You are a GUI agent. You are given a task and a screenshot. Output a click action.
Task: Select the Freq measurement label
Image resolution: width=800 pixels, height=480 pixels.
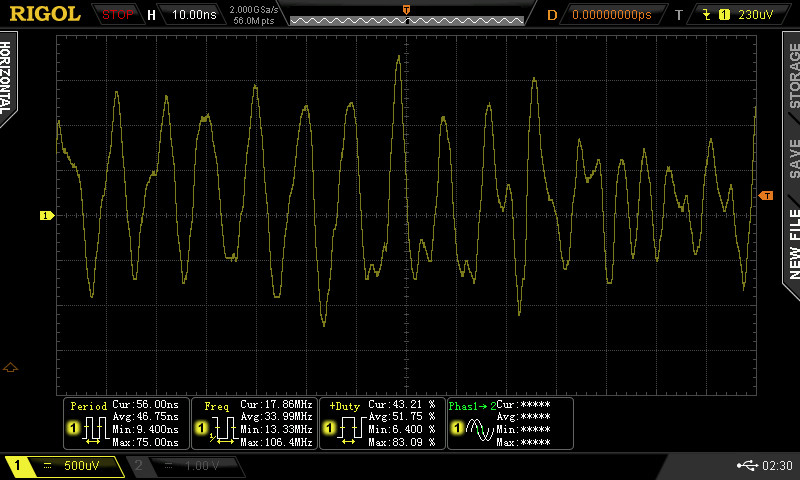pos(216,406)
